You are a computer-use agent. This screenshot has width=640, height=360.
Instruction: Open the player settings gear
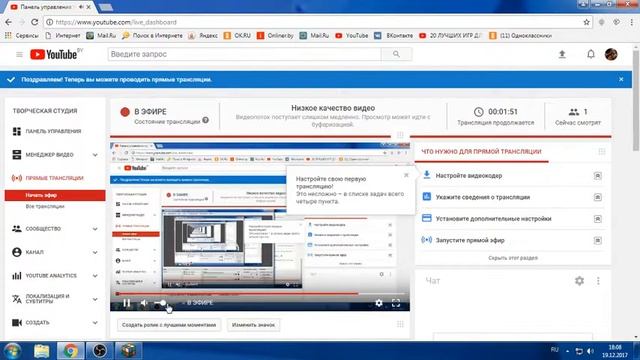(x=379, y=303)
